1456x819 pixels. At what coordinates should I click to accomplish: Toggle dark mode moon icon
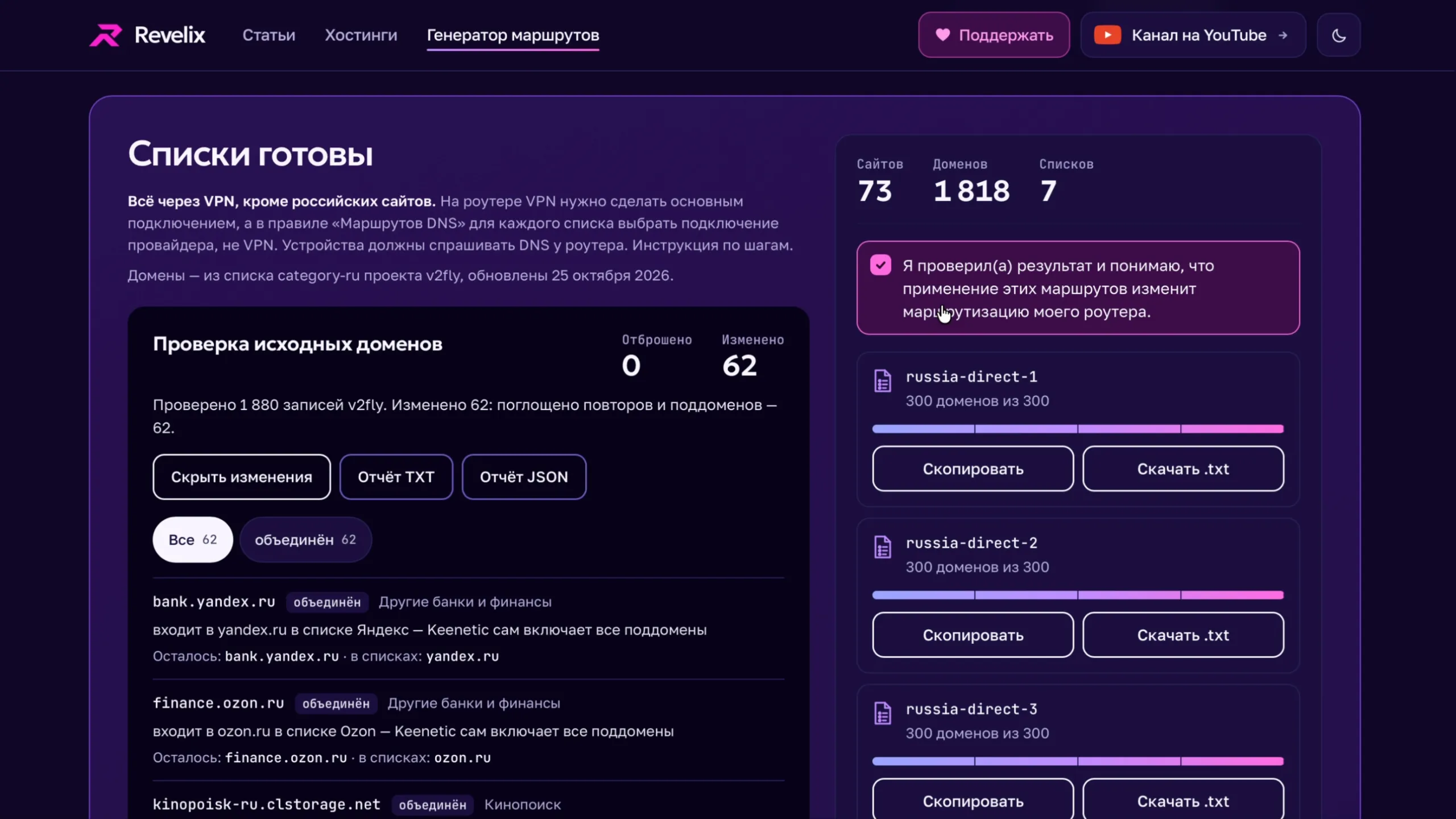tap(1339, 35)
